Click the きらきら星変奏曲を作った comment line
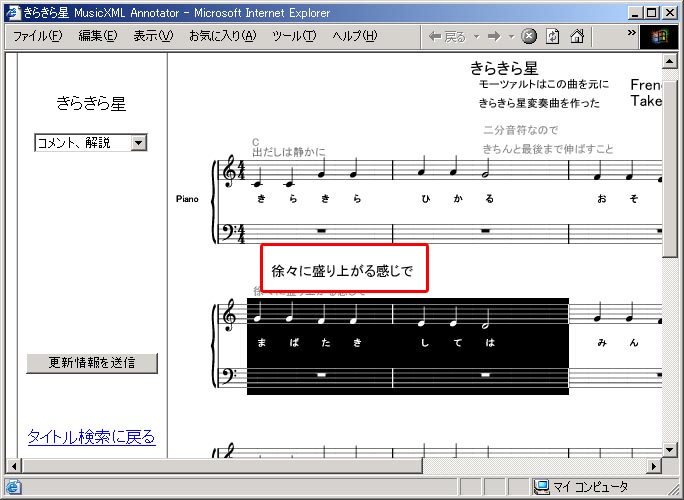 coord(539,103)
